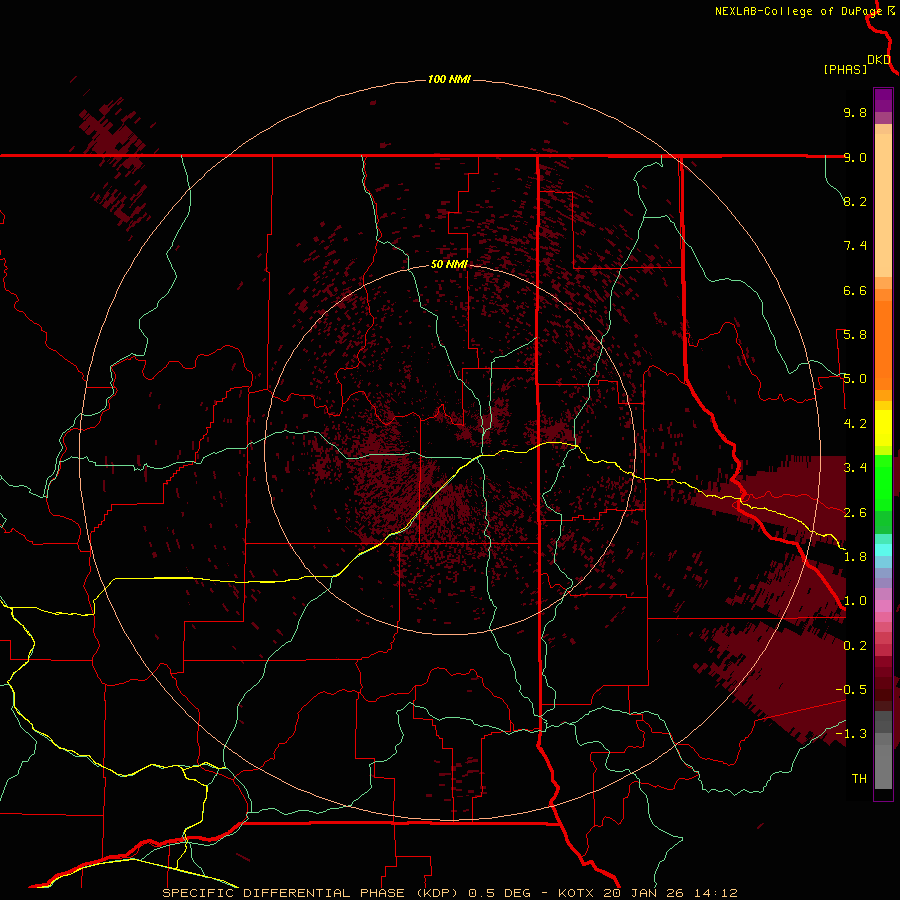The image size is (900, 900).
Task: Click the 6.6 color scale label
Action: coord(855,290)
